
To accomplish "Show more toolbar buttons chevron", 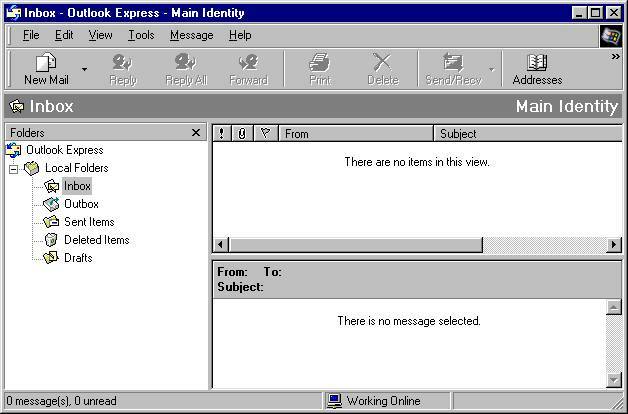I will (x=616, y=57).
